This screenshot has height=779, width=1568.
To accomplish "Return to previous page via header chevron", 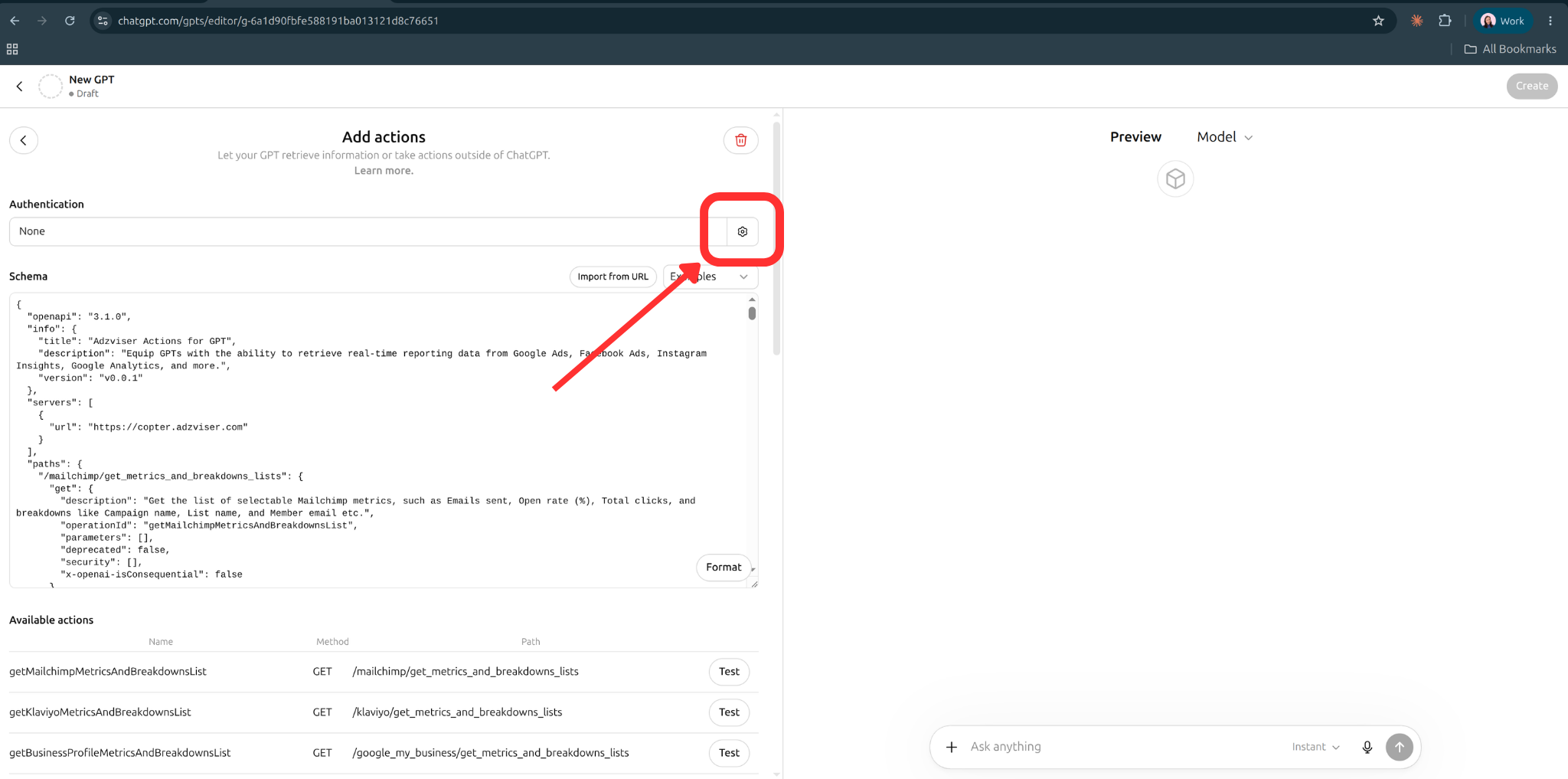I will coord(20,86).
